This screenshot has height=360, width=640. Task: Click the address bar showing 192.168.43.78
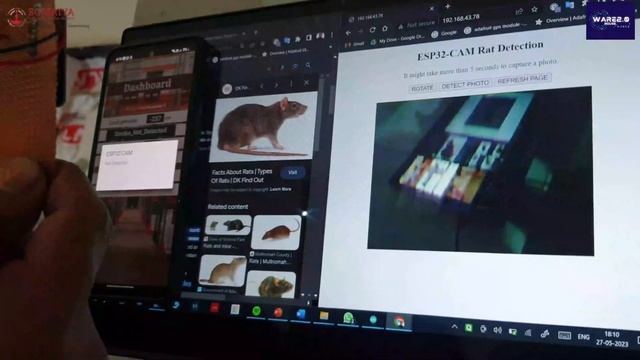[x=460, y=19]
